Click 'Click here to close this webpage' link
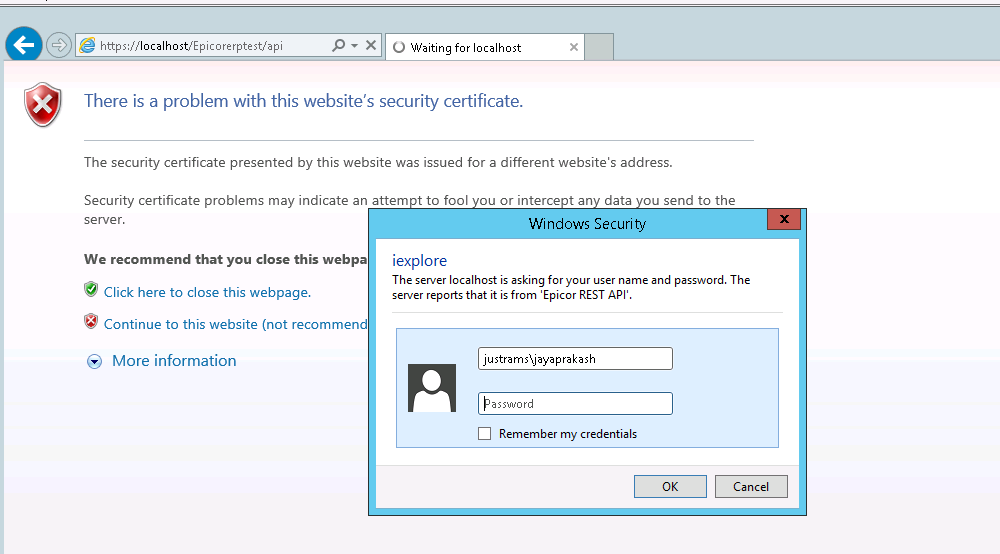1000x554 pixels. (x=207, y=292)
